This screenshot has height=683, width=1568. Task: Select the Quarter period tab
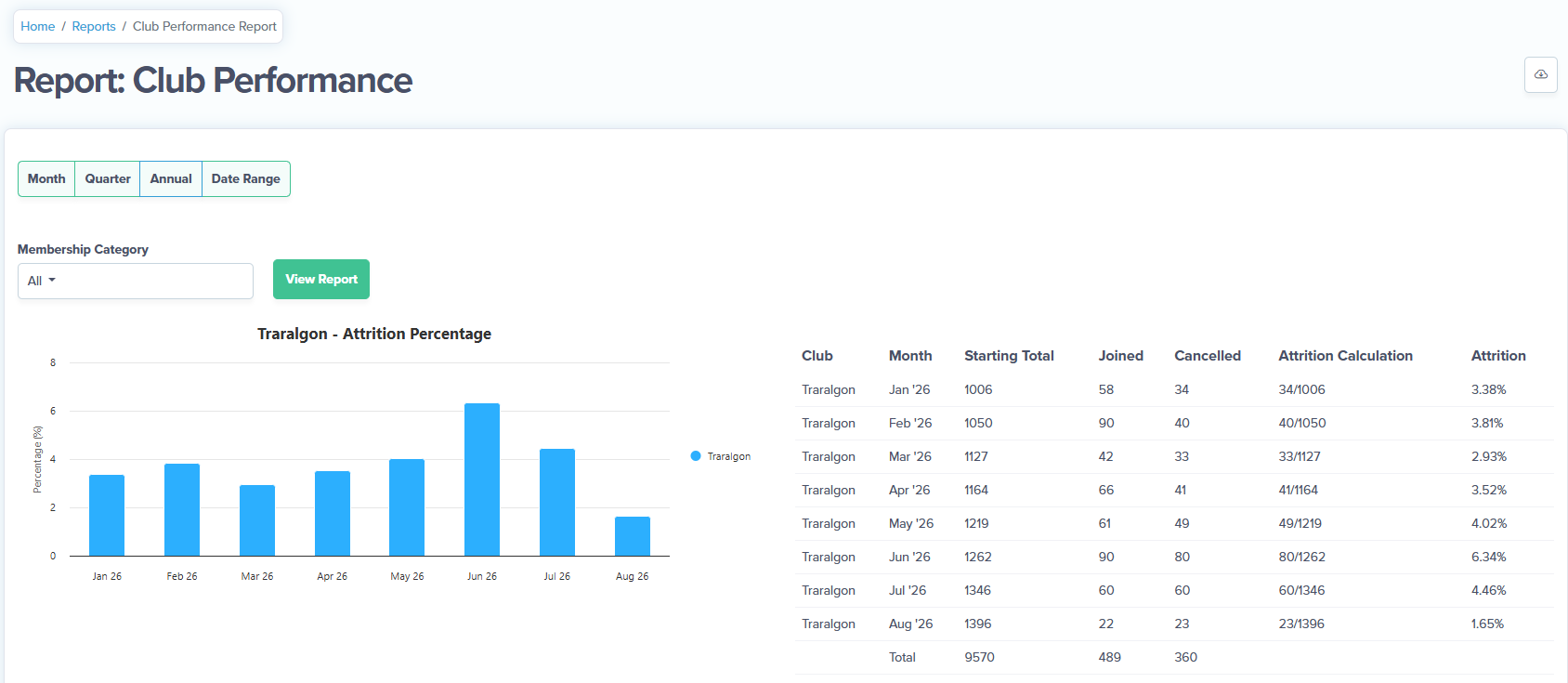tap(108, 178)
